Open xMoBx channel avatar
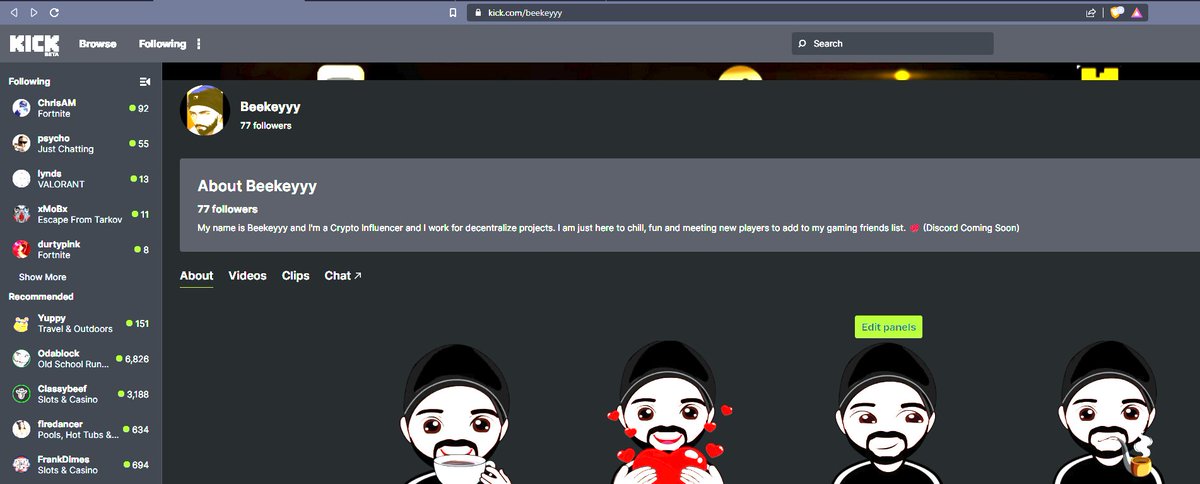This screenshot has width=1200, height=484. coord(21,214)
